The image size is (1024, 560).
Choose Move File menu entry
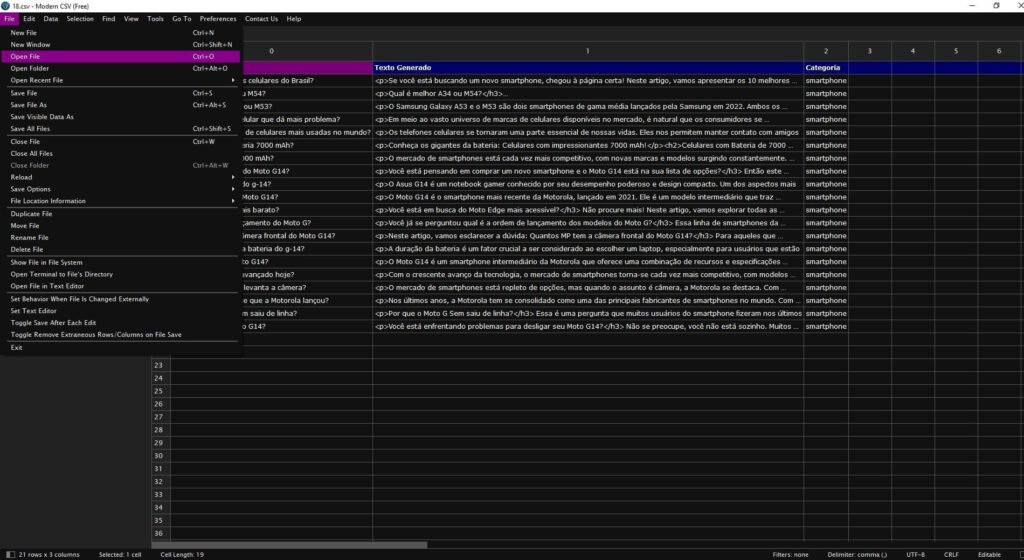point(120,225)
